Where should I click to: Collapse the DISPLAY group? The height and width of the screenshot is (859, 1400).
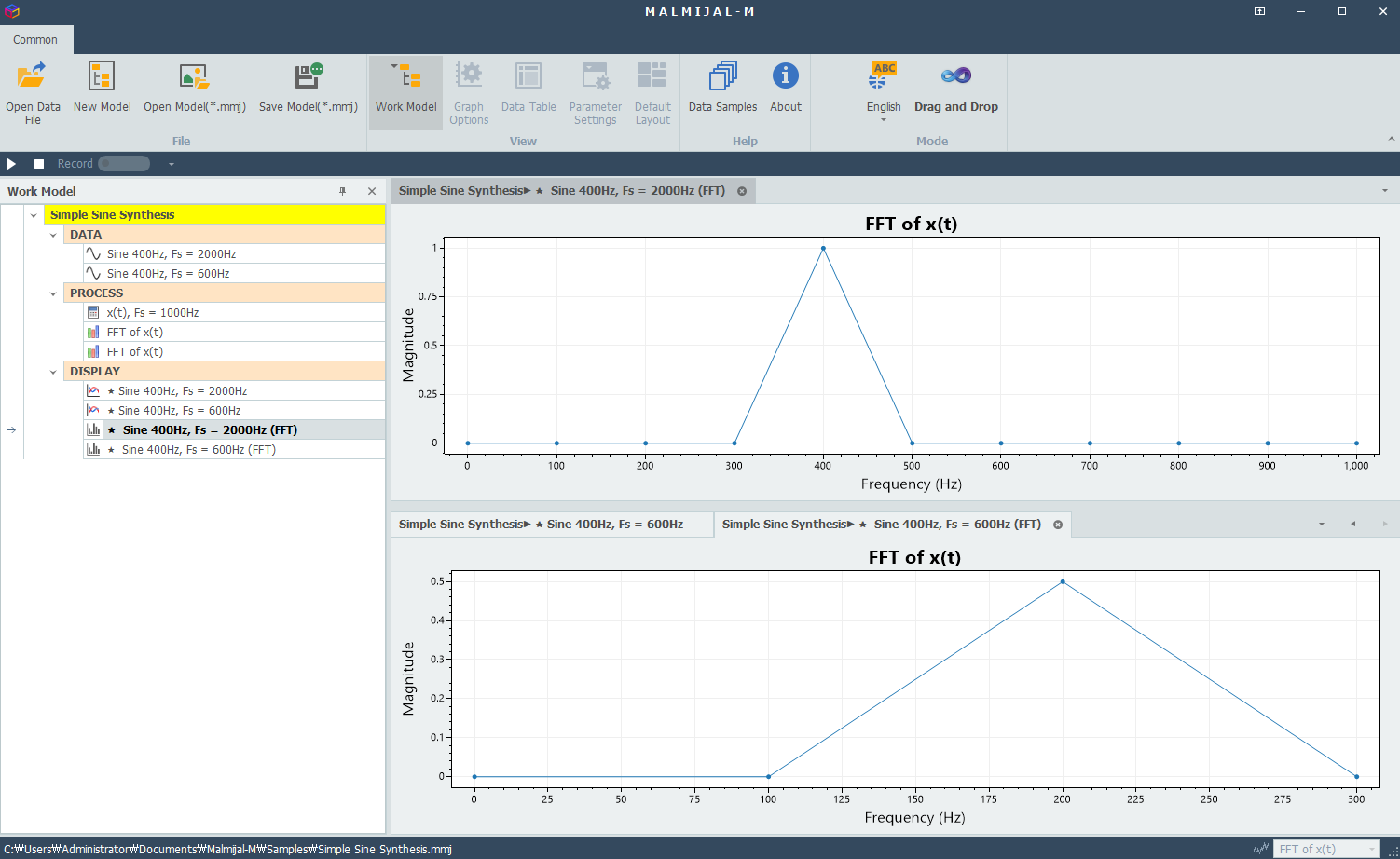tap(53, 372)
